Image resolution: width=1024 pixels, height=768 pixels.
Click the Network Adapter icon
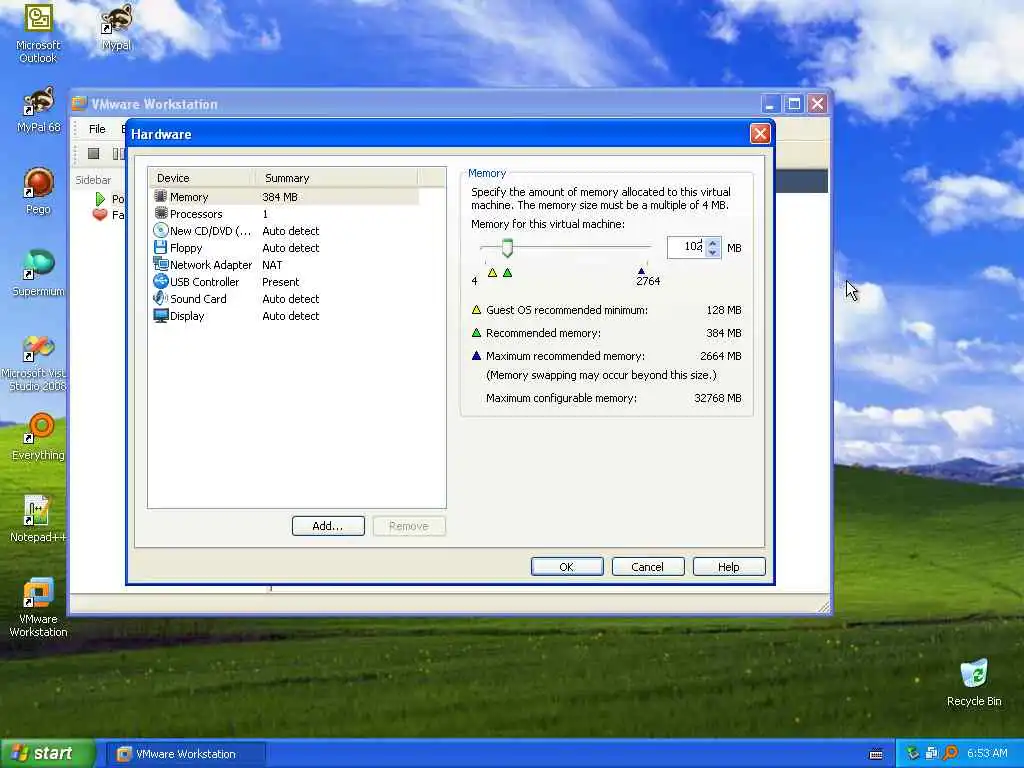coord(161,264)
